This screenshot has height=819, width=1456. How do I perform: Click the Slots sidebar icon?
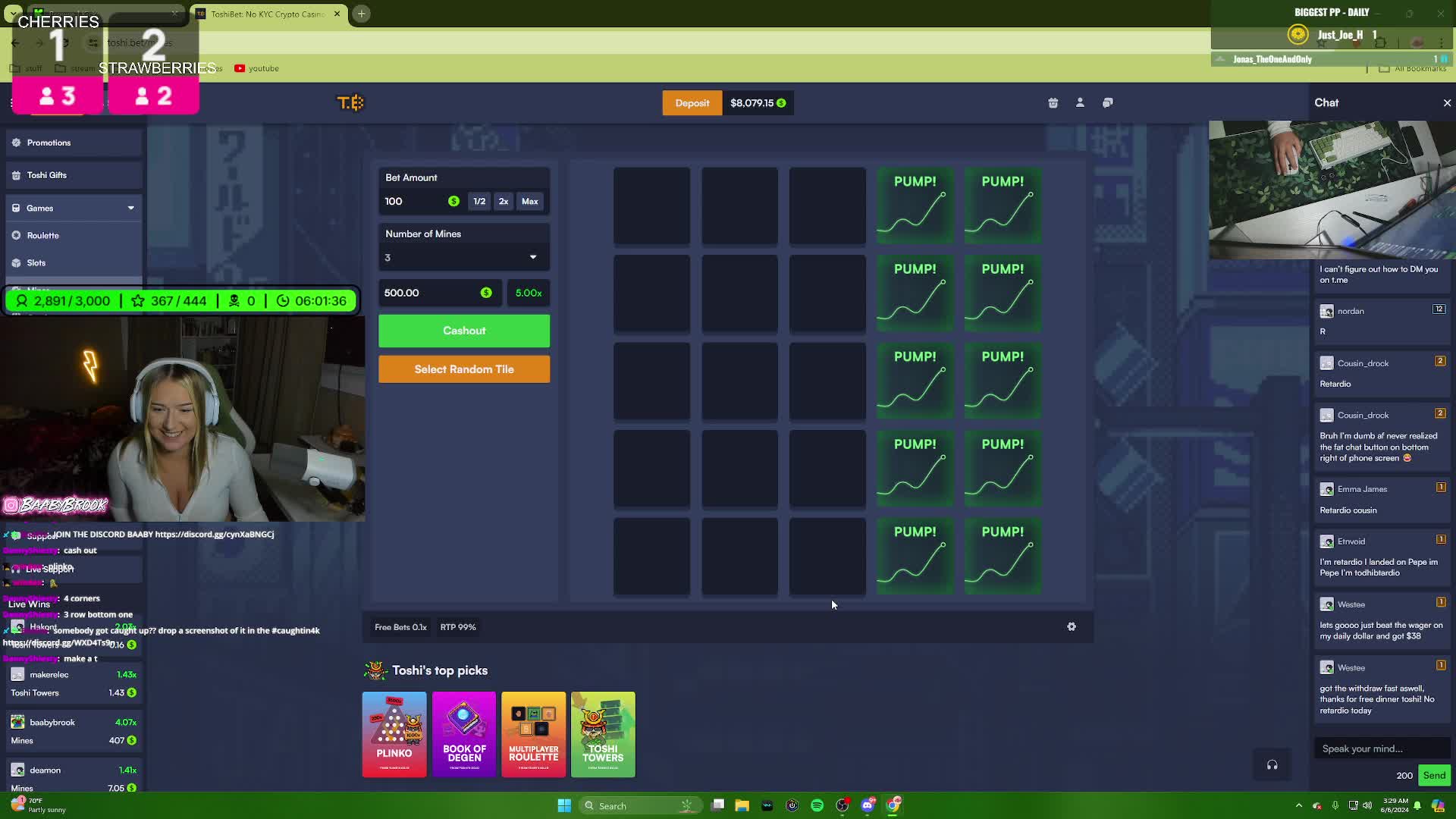coord(17,263)
